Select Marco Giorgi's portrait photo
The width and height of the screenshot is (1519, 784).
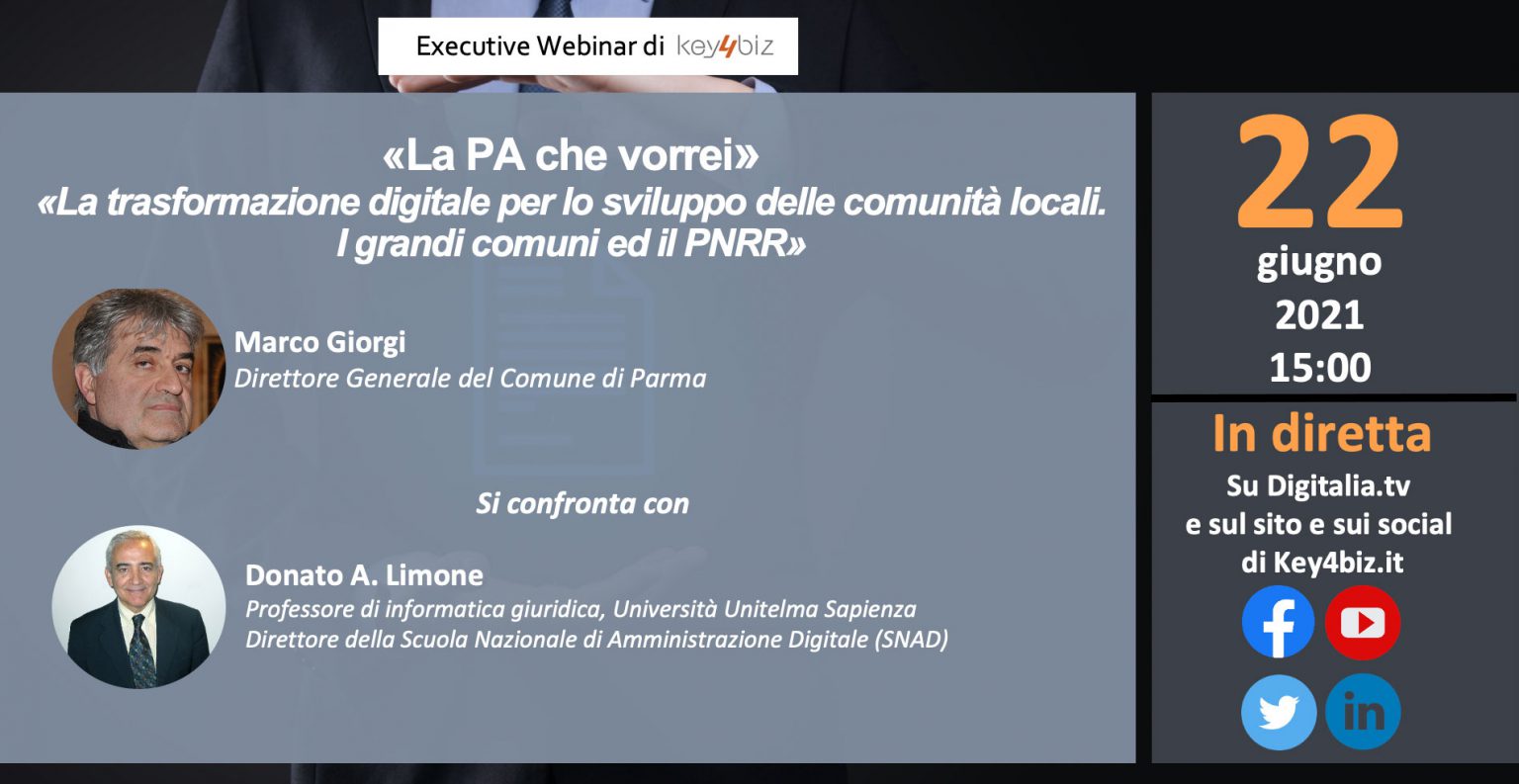point(138,368)
